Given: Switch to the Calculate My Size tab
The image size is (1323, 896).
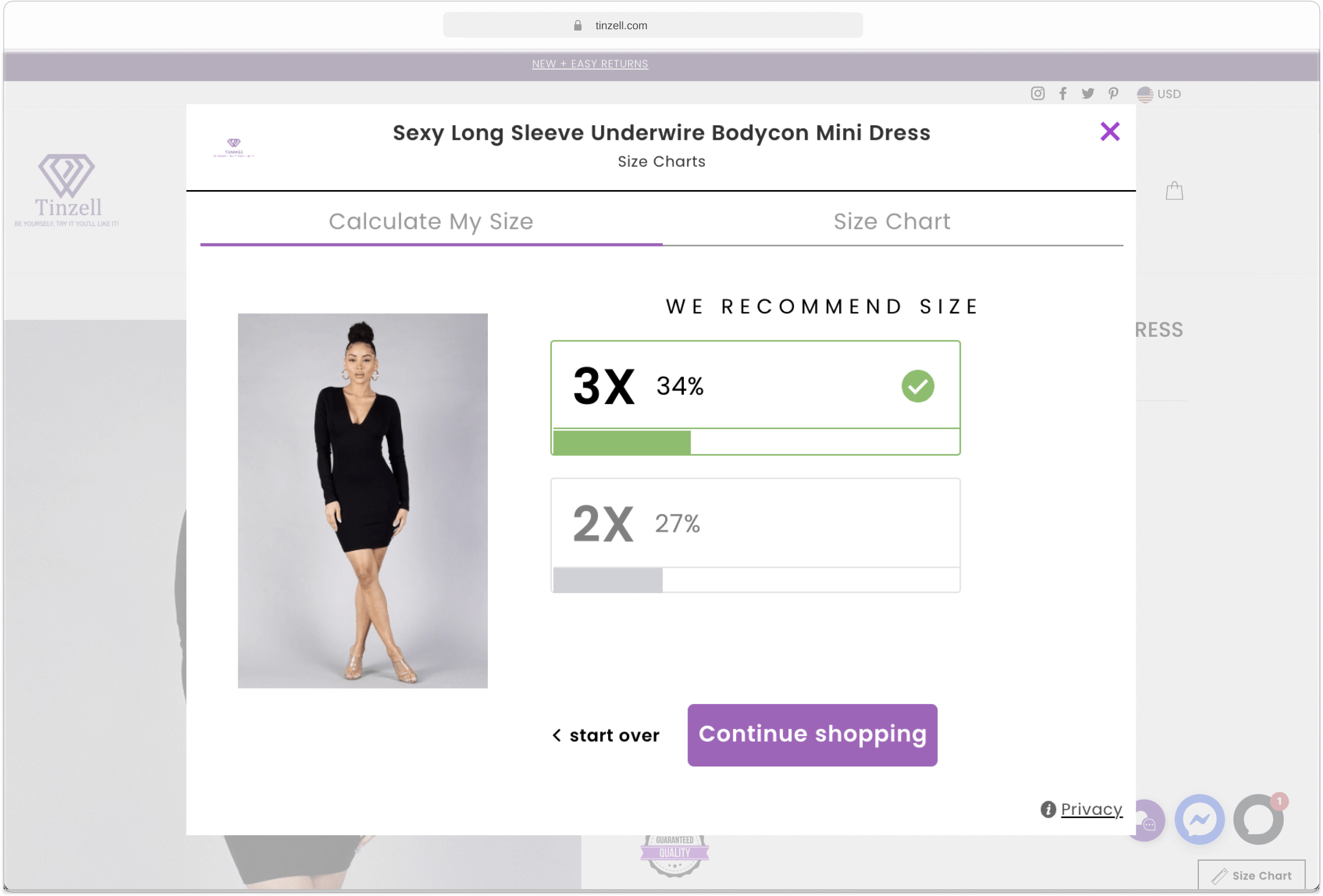Looking at the screenshot, I should click(x=431, y=222).
